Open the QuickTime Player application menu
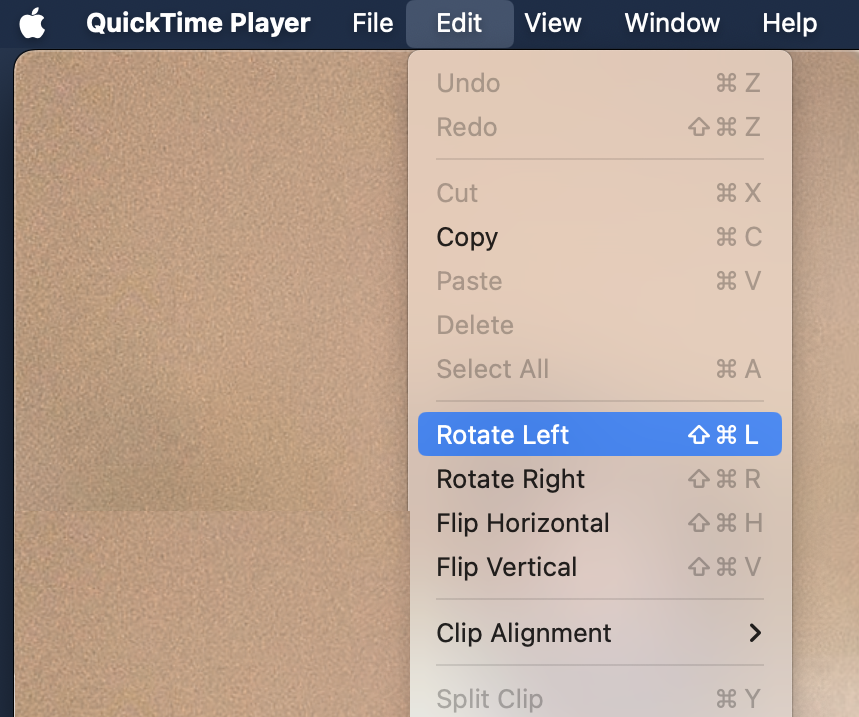 tap(197, 23)
